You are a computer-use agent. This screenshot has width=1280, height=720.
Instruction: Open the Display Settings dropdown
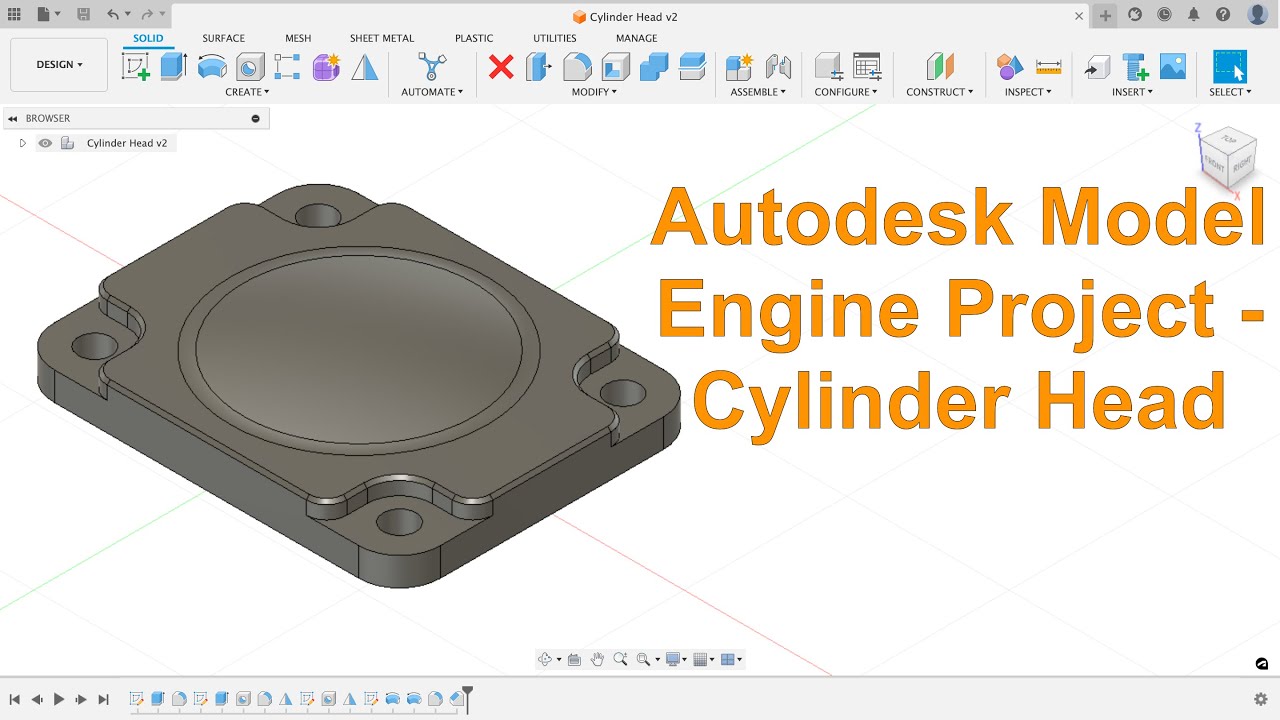677,659
